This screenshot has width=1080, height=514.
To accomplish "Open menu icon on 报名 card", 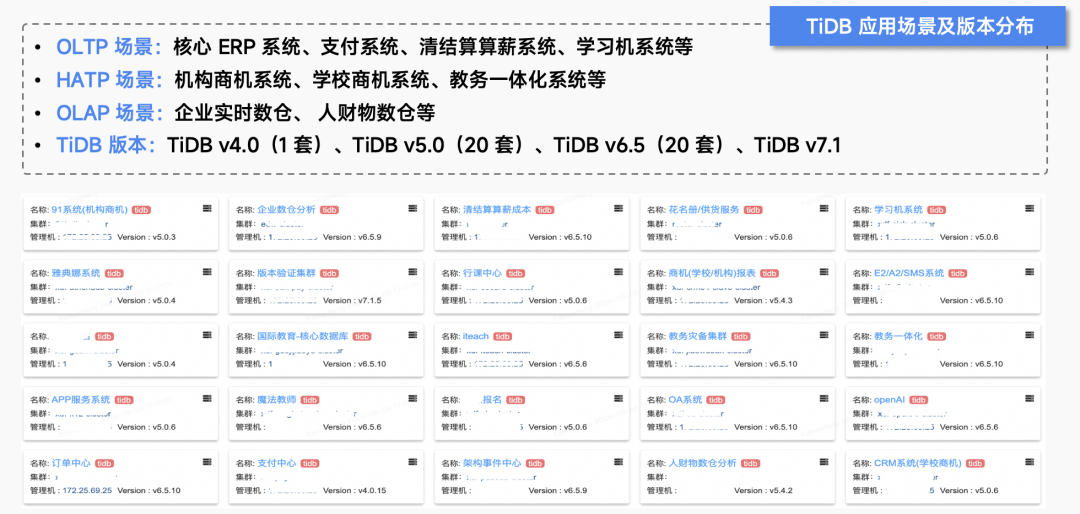I will (618, 398).
